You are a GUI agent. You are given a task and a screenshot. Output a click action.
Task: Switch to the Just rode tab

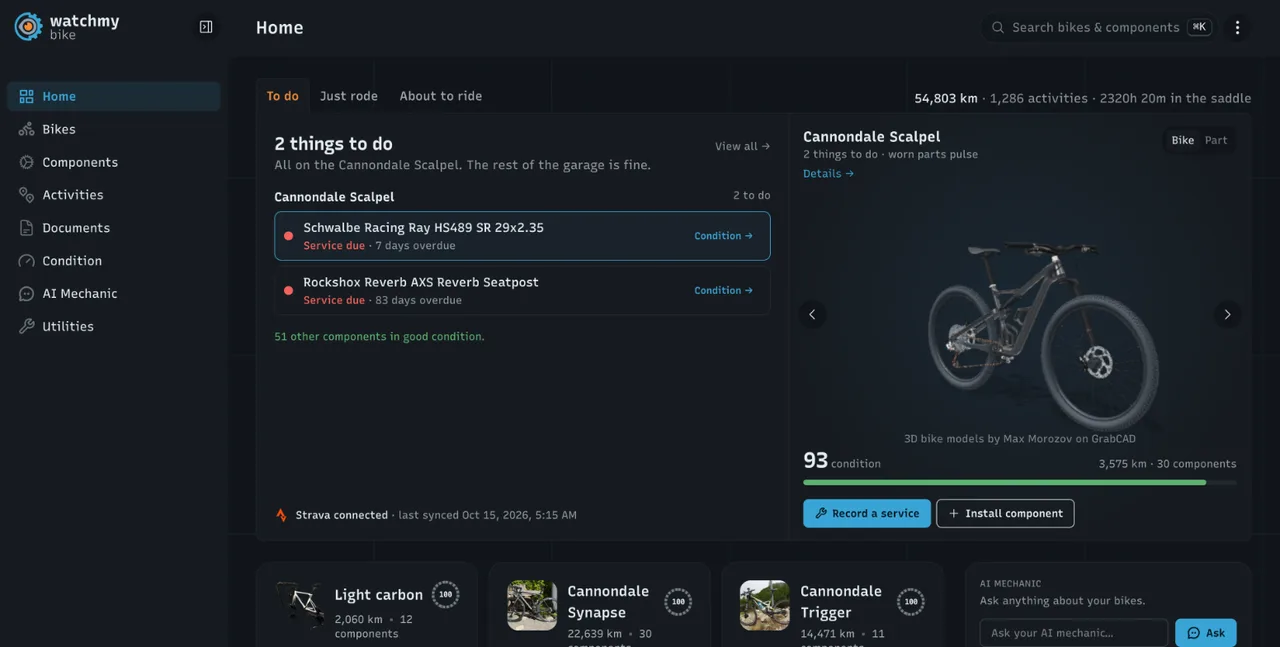(x=349, y=96)
